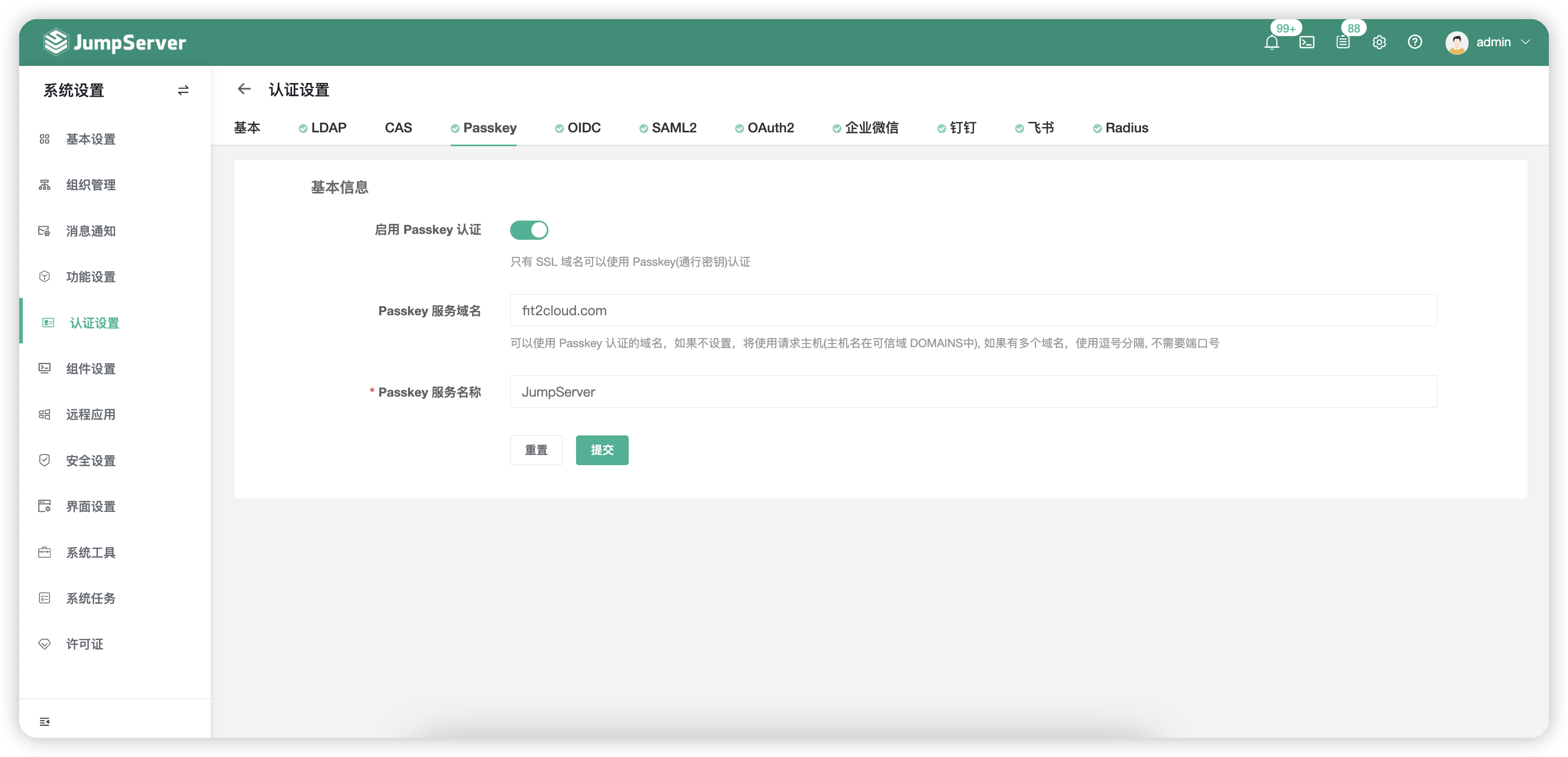The height and width of the screenshot is (757, 1568).
Task: Switch to the OAuth2 tab
Action: point(764,128)
